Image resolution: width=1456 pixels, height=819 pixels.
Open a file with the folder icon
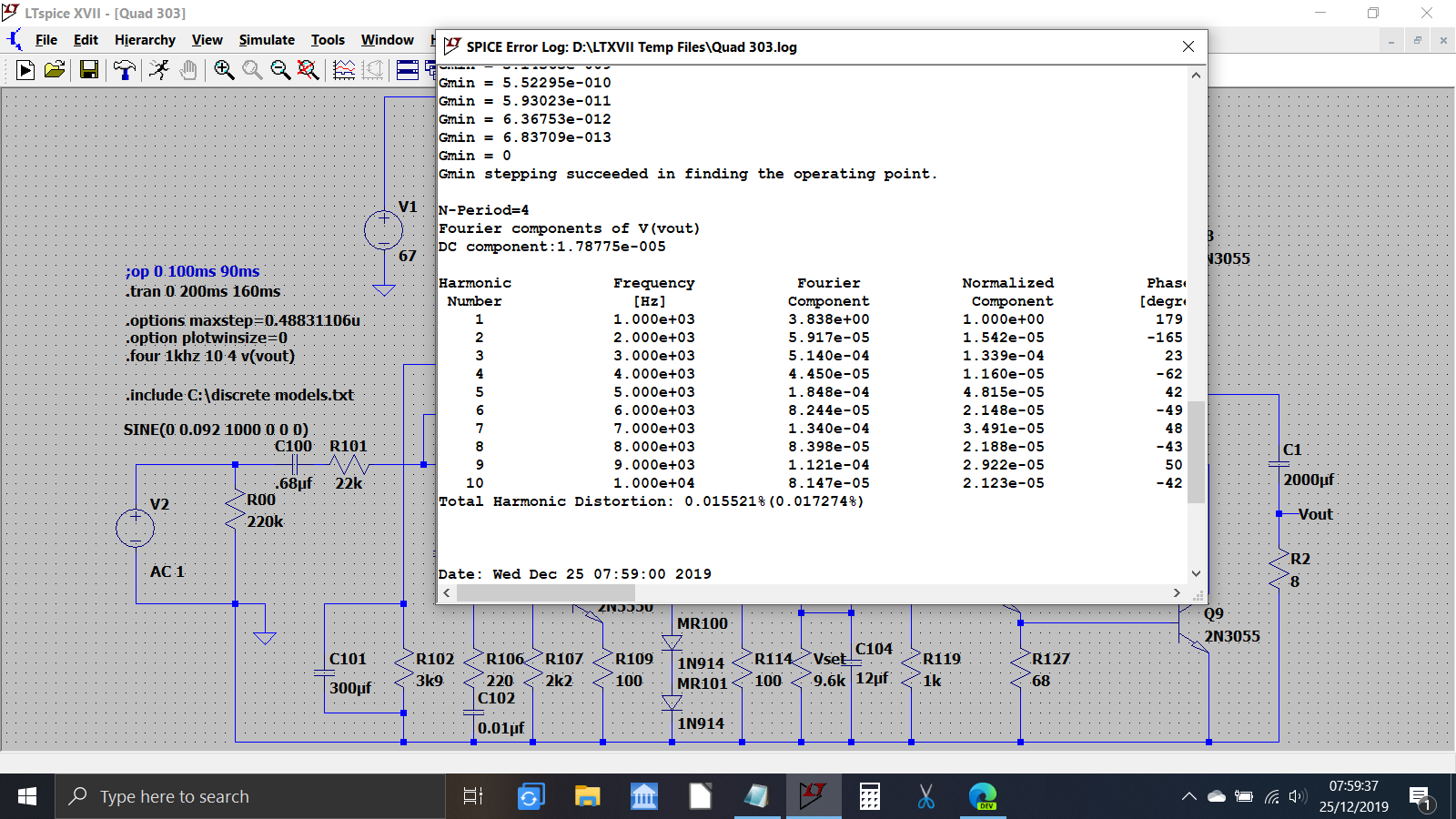[x=55, y=70]
